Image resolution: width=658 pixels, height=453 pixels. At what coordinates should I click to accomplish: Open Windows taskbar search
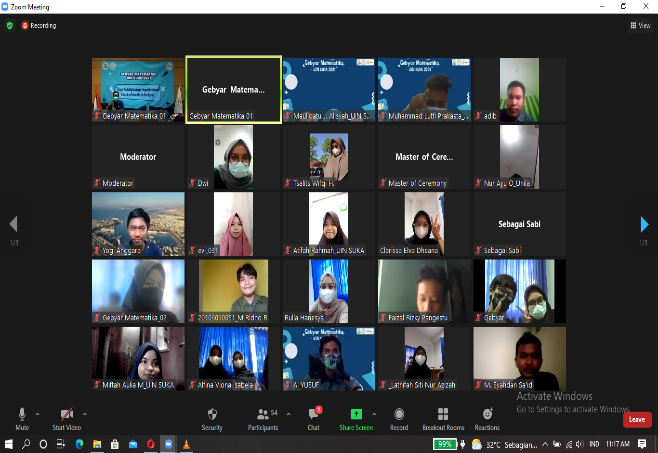[26, 444]
